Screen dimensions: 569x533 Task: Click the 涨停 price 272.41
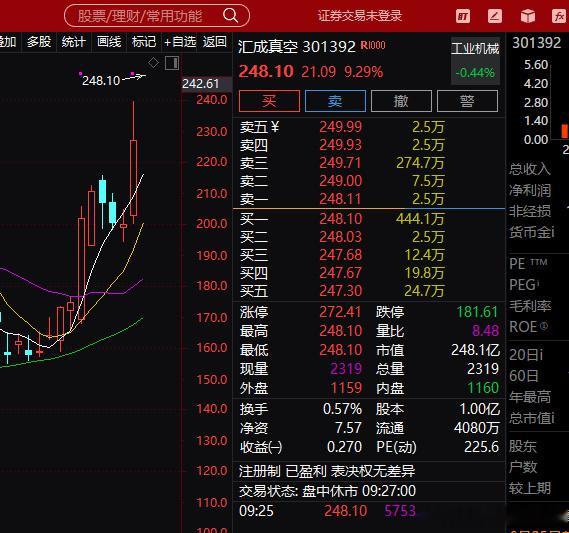point(340,312)
